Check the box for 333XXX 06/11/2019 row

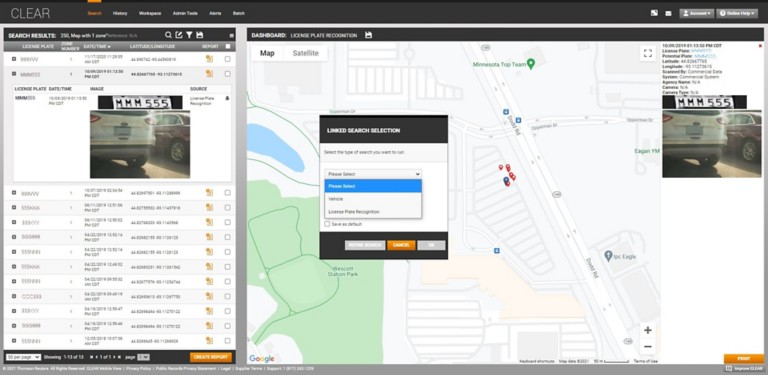coord(227,222)
